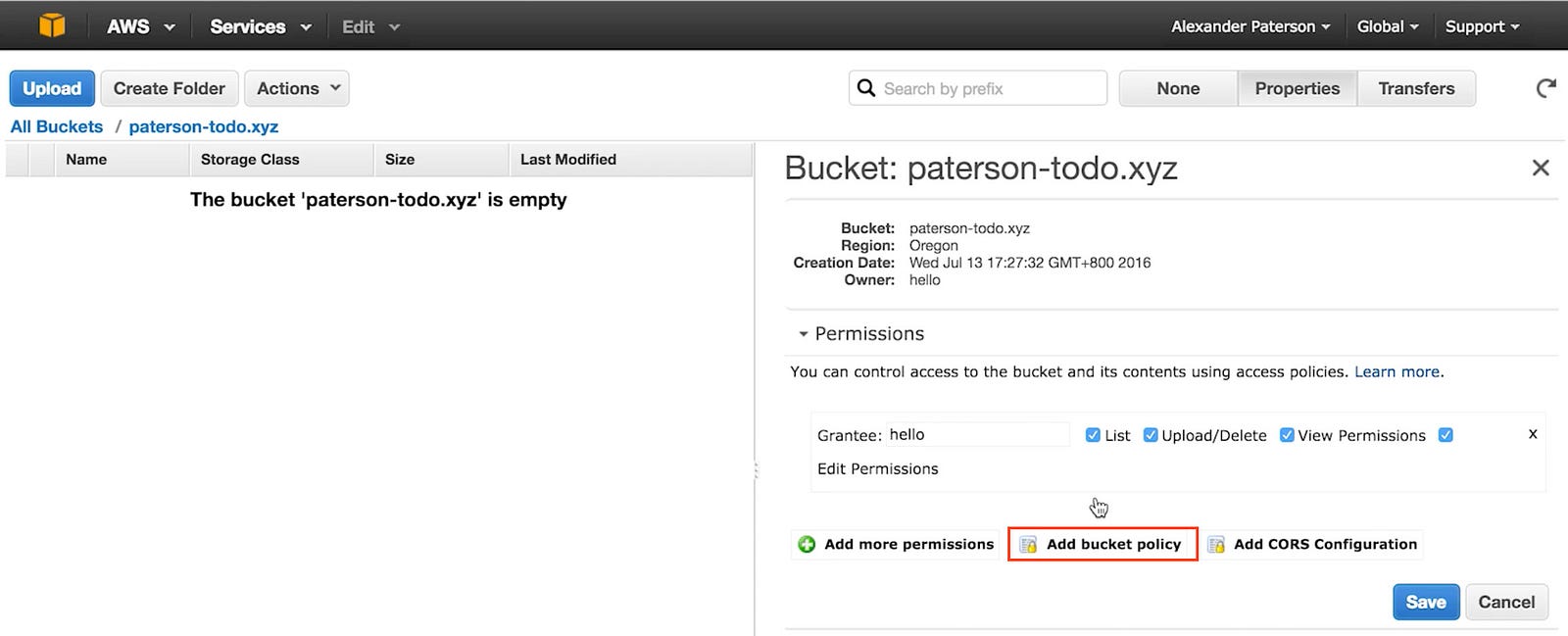Toggle the List permission checkbox
This screenshot has height=636, width=1568.
coord(1093,435)
